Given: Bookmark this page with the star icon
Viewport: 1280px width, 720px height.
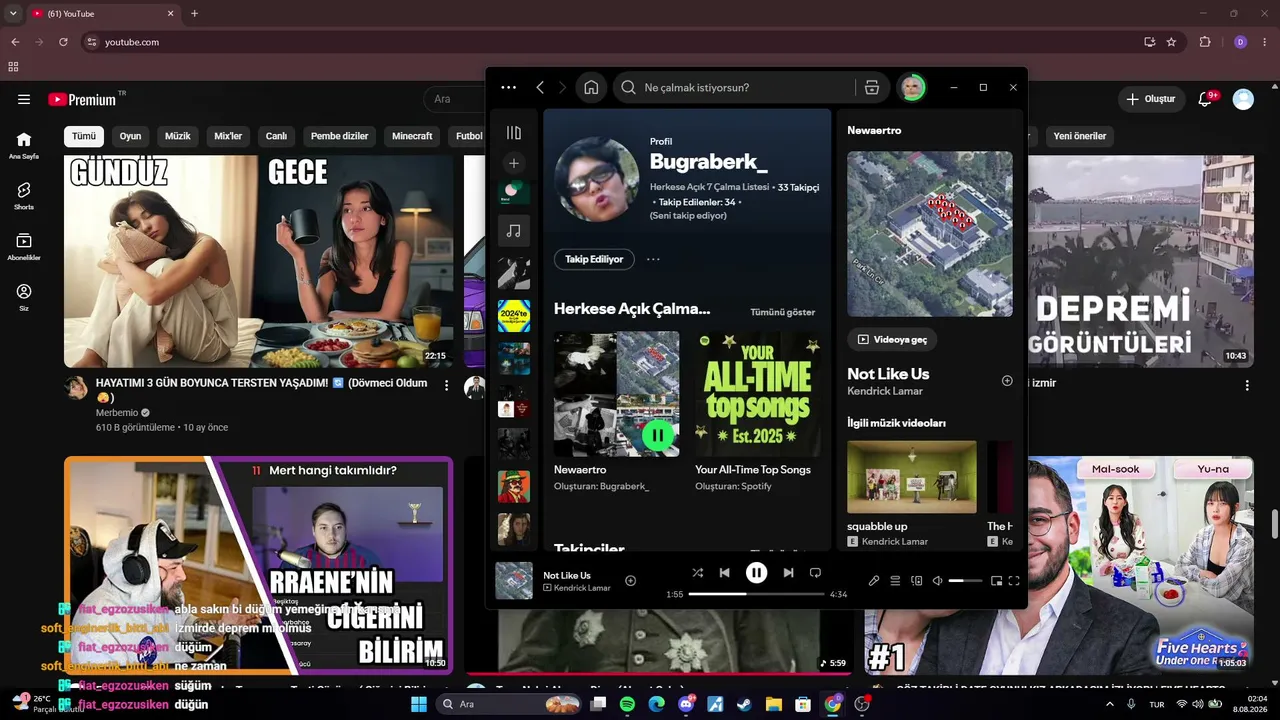Looking at the screenshot, I should click(x=1171, y=42).
